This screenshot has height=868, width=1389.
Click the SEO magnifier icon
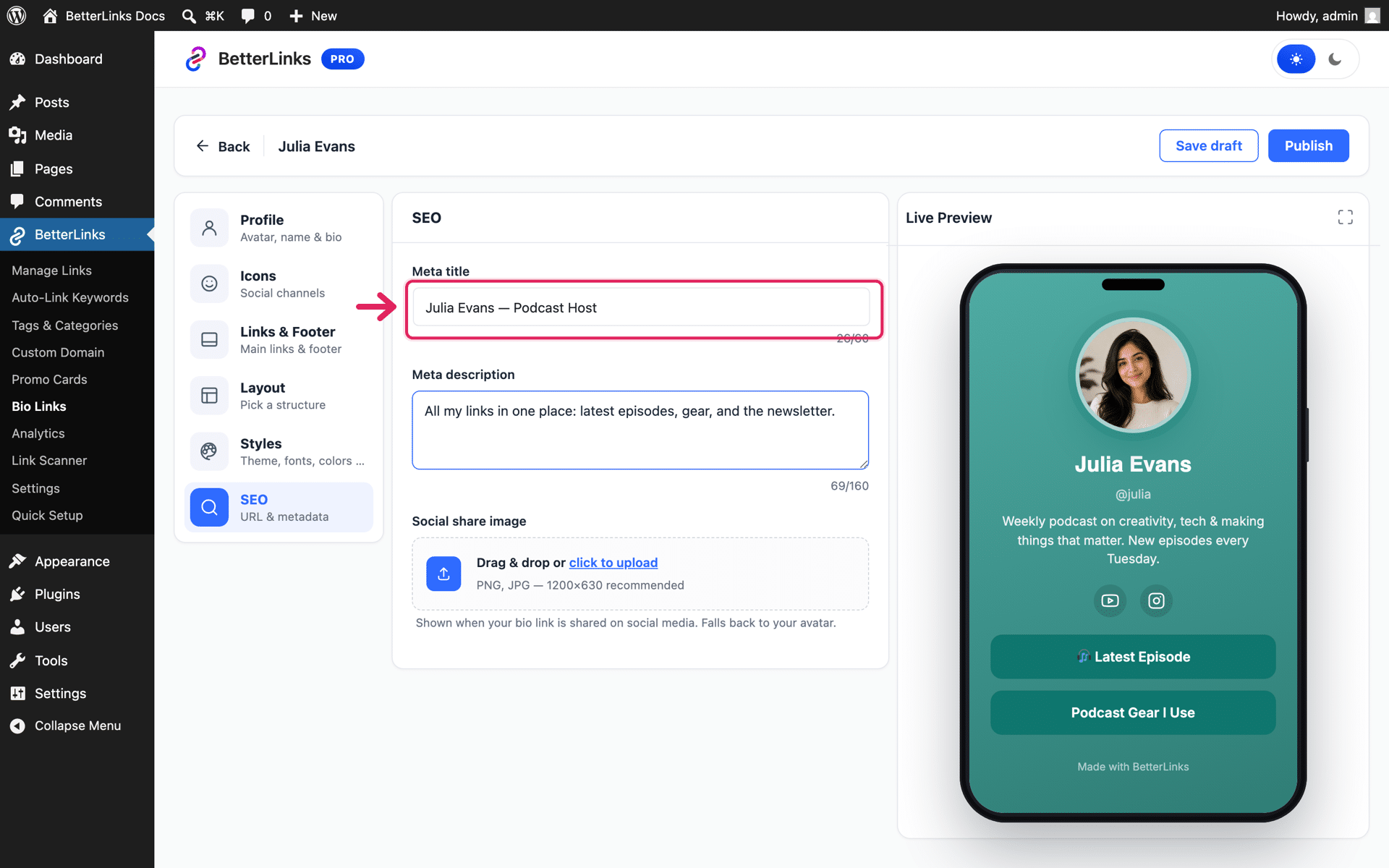[x=209, y=507]
